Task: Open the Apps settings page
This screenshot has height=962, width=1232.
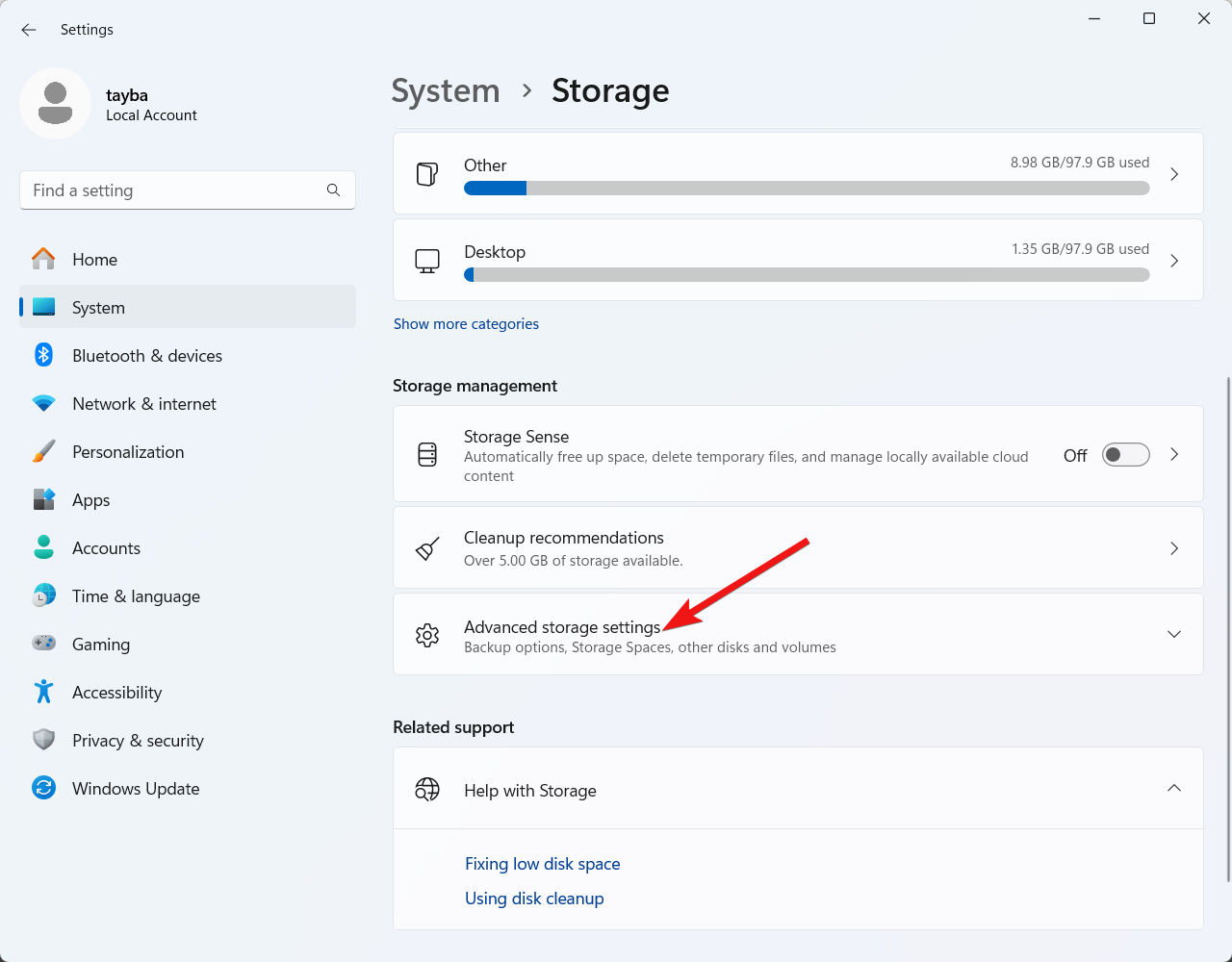Action: coord(91,500)
